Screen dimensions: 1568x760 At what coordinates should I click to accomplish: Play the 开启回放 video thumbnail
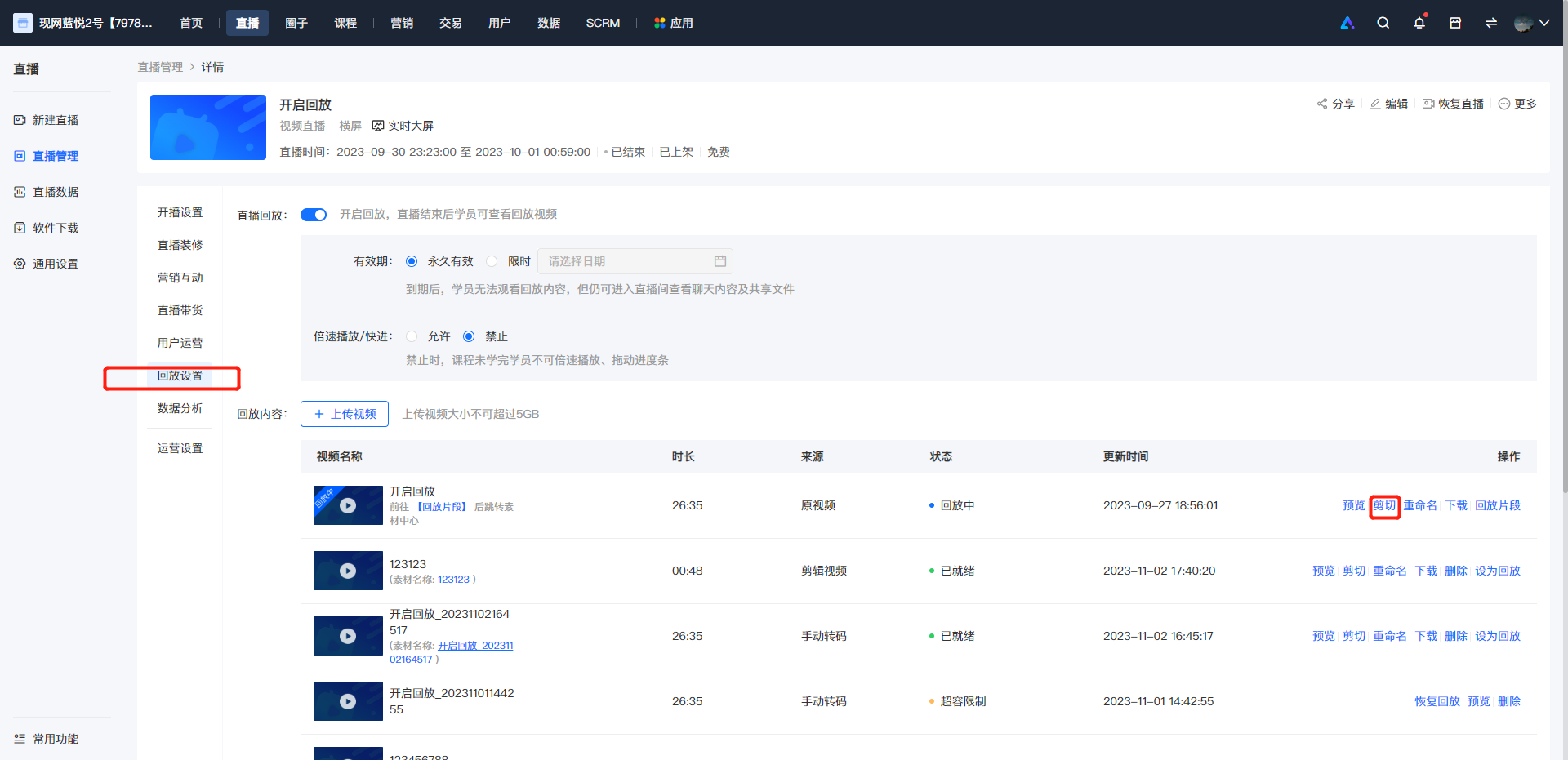click(x=348, y=505)
